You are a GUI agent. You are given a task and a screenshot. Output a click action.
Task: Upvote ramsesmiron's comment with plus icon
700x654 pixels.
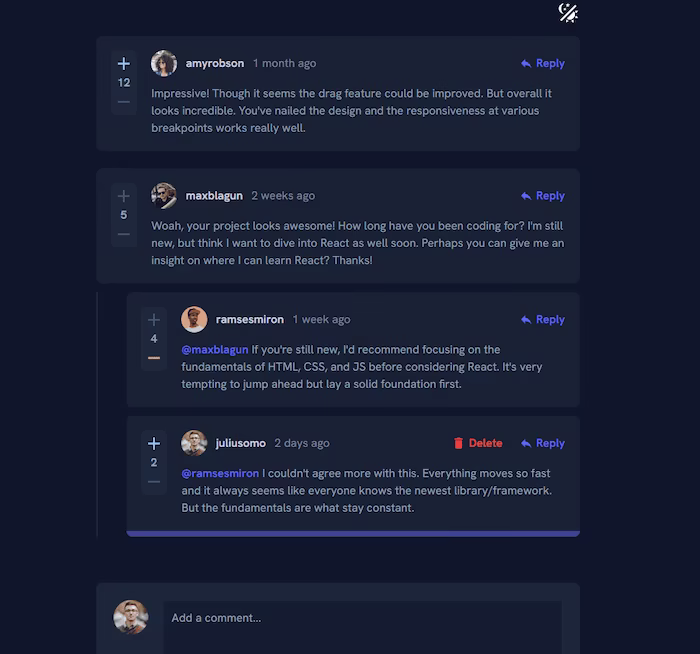point(154,320)
